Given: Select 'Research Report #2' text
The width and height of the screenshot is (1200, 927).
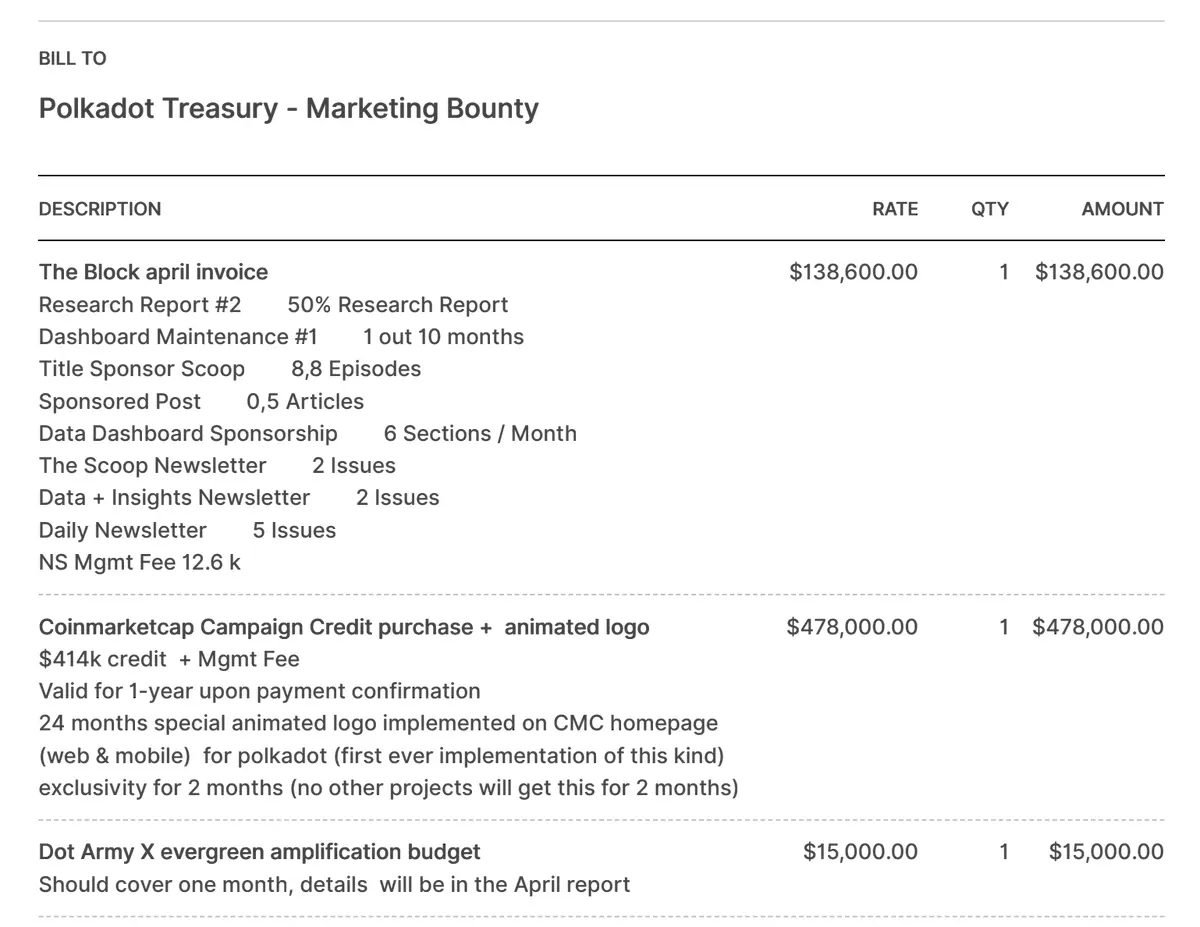Looking at the screenshot, I should coord(140,305).
